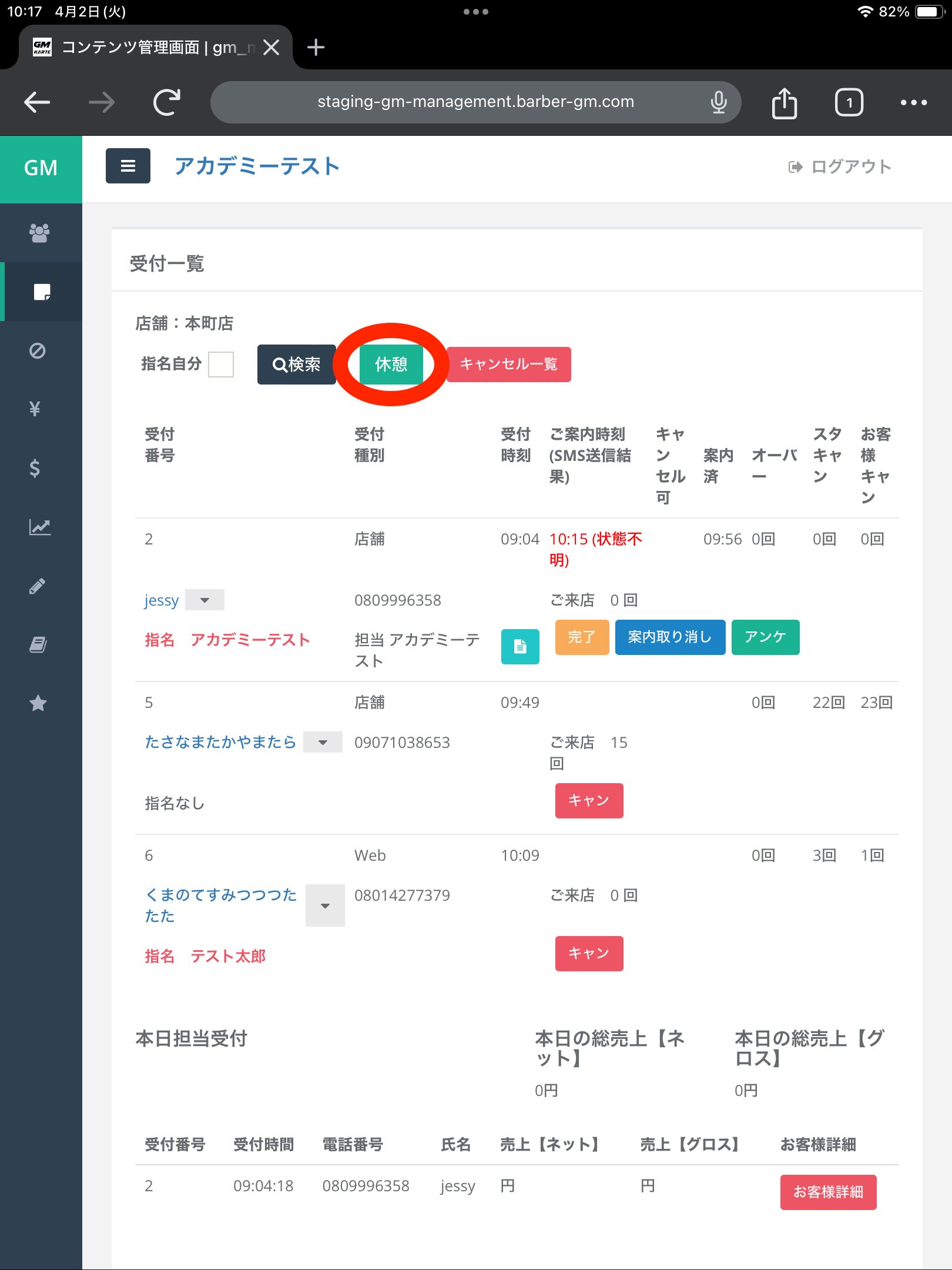The image size is (952, 1270).
Task: Open the dollar sign sidebar icon
Action: (35, 468)
